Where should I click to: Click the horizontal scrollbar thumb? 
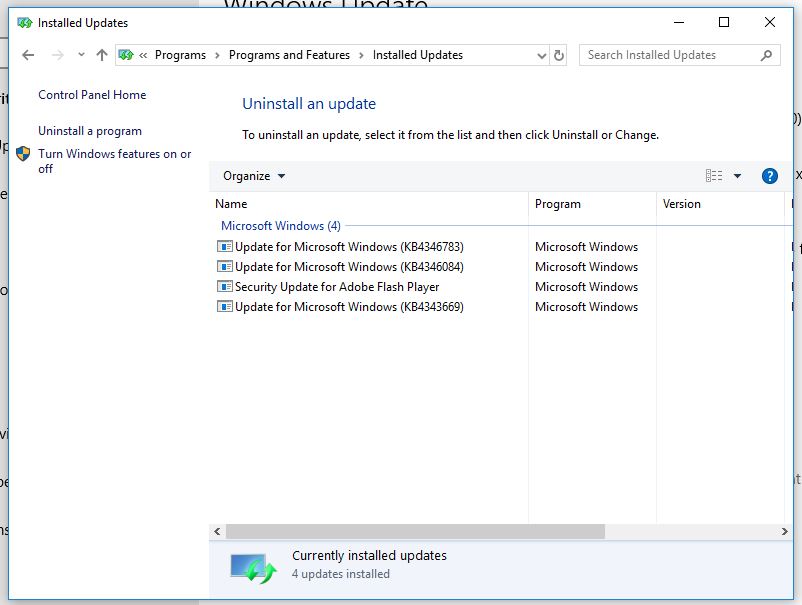tap(415, 531)
